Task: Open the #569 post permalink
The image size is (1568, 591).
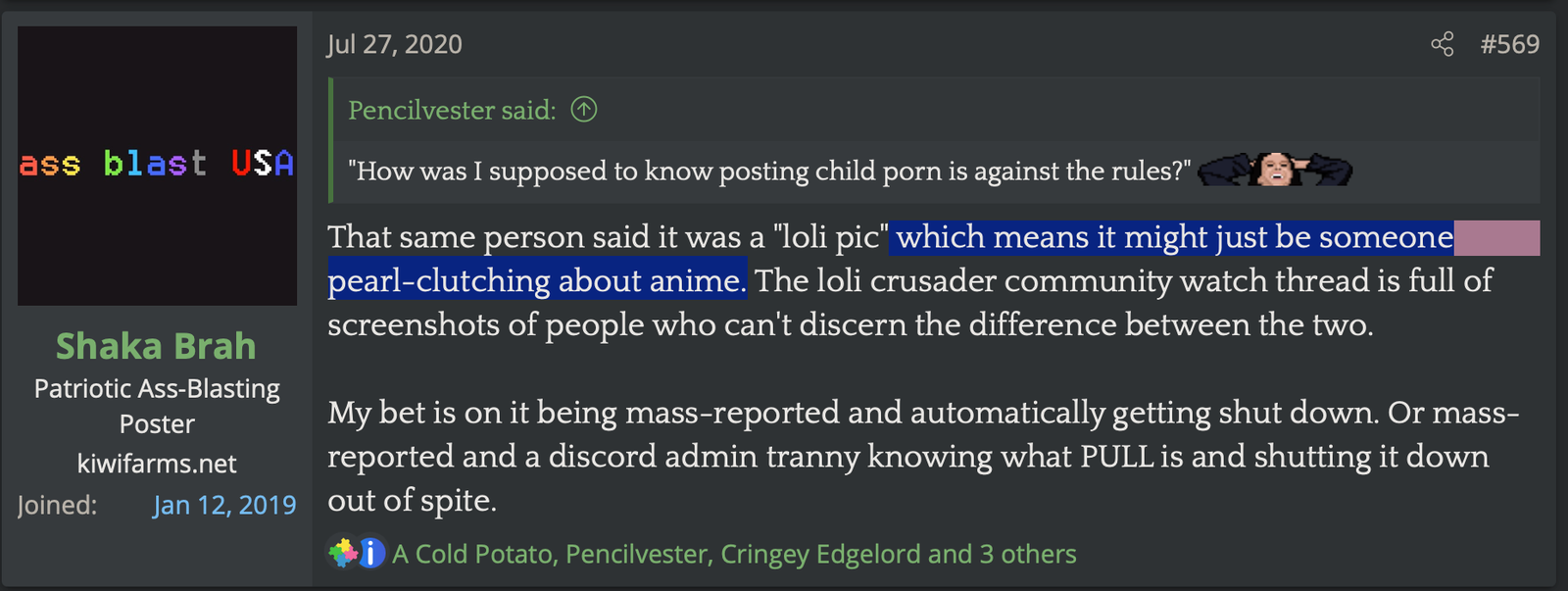Action: (x=1510, y=44)
